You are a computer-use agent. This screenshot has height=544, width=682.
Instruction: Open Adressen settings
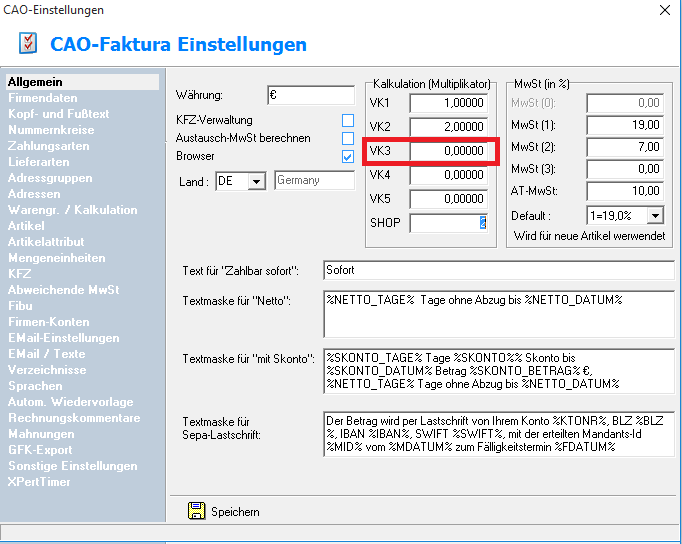[x=34, y=194]
